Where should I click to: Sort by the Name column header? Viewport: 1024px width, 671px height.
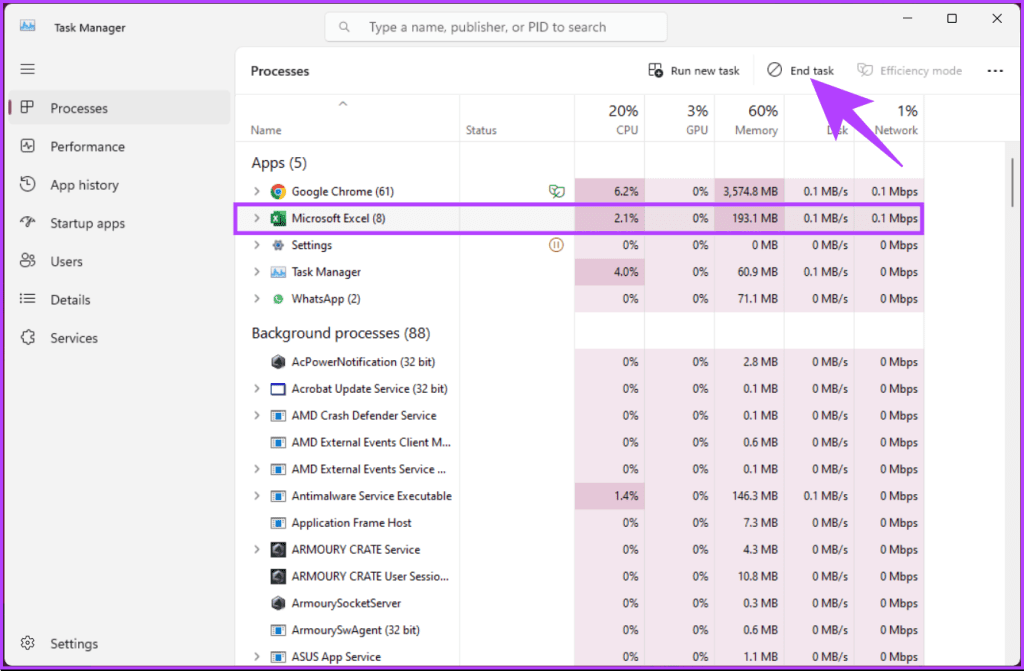pyautogui.click(x=347, y=118)
